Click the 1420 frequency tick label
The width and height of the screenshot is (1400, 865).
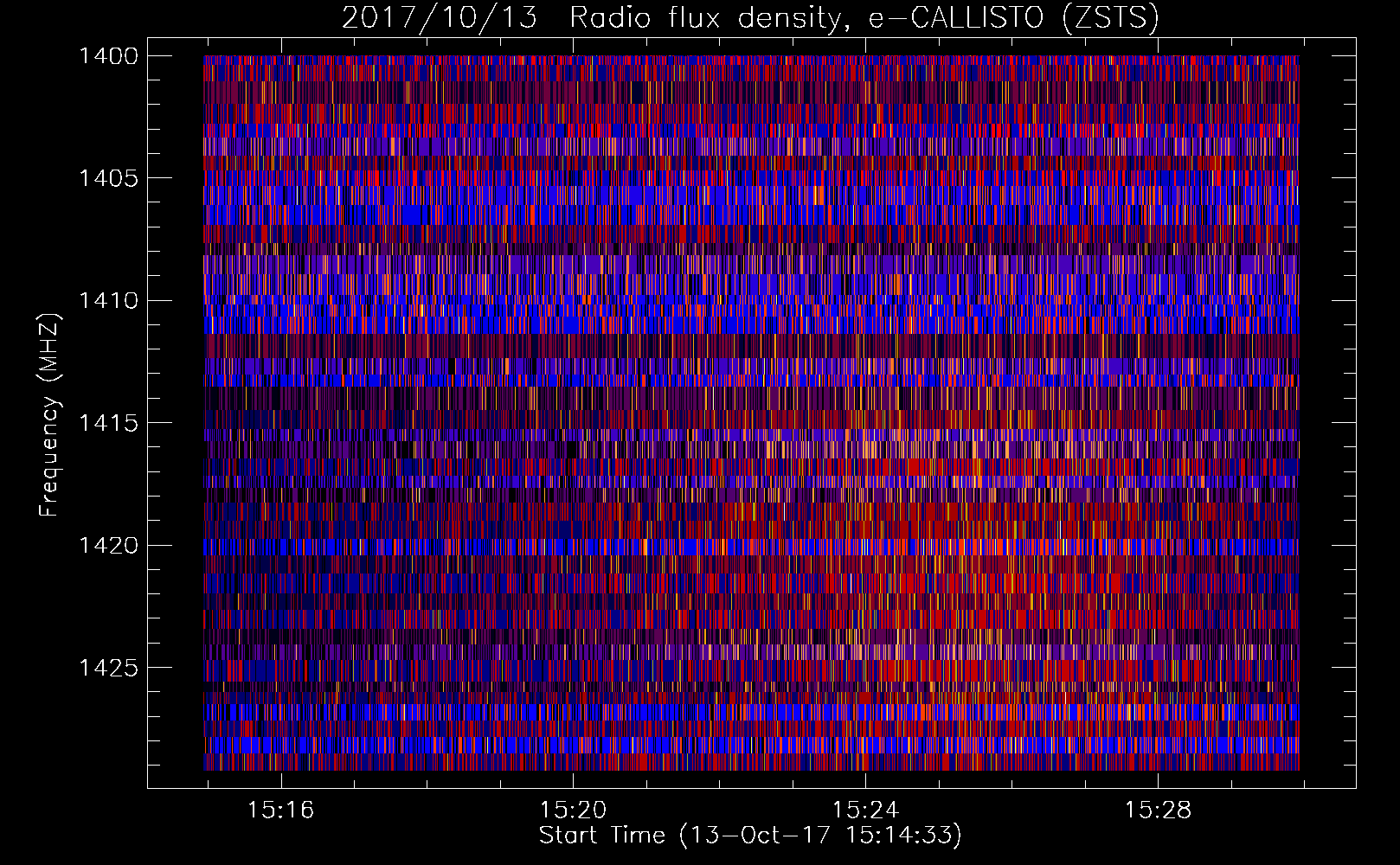(x=108, y=546)
